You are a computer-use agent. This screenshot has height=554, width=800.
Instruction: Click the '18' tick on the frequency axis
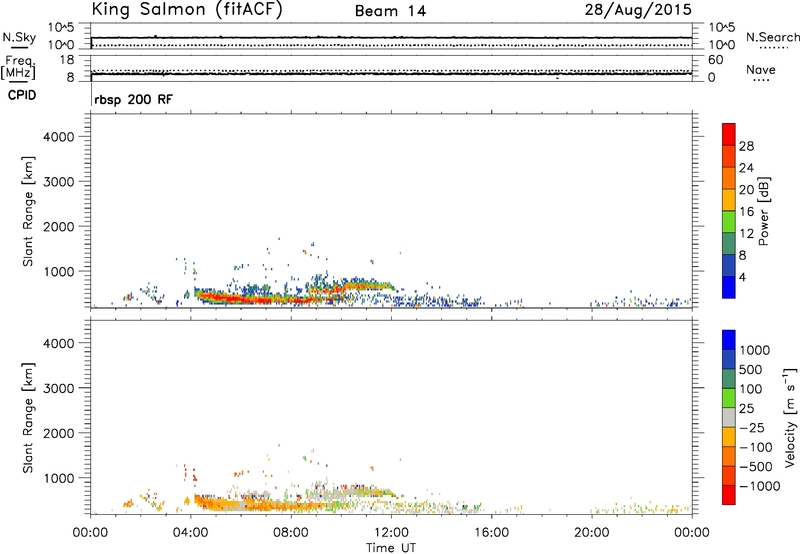tap(67, 60)
